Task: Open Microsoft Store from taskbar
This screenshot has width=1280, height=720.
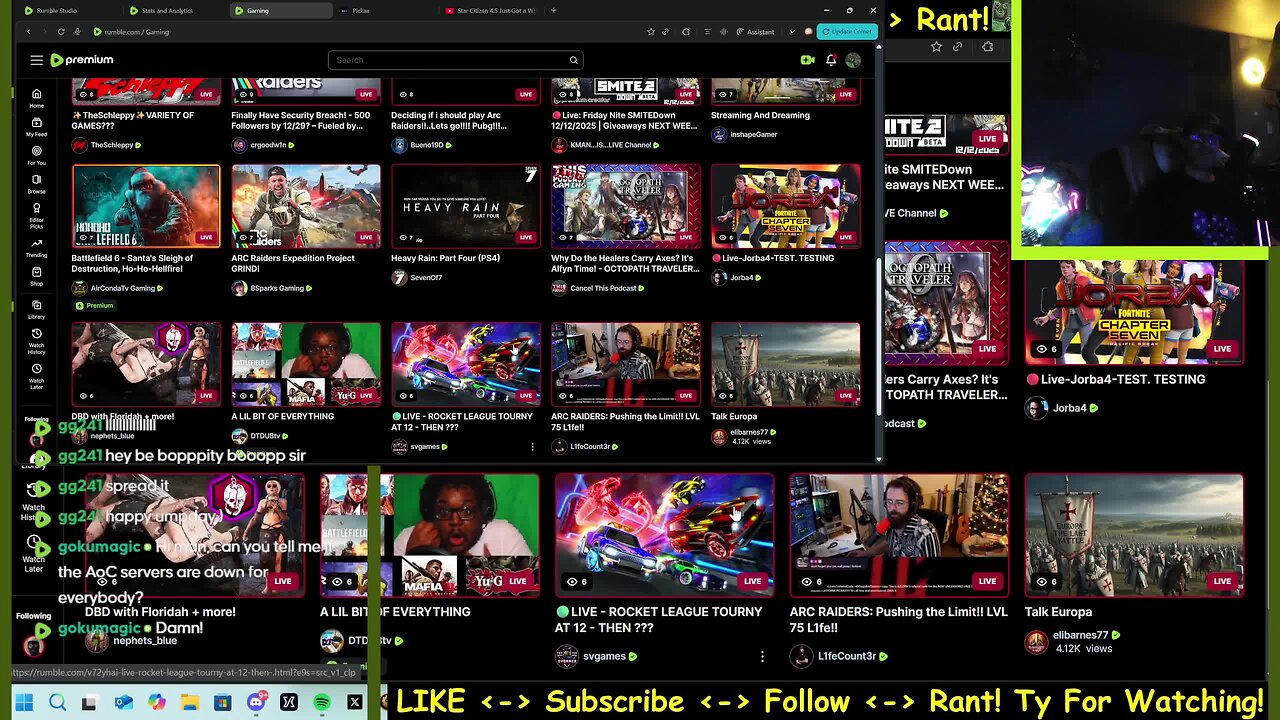Action: [x=222, y=703]
